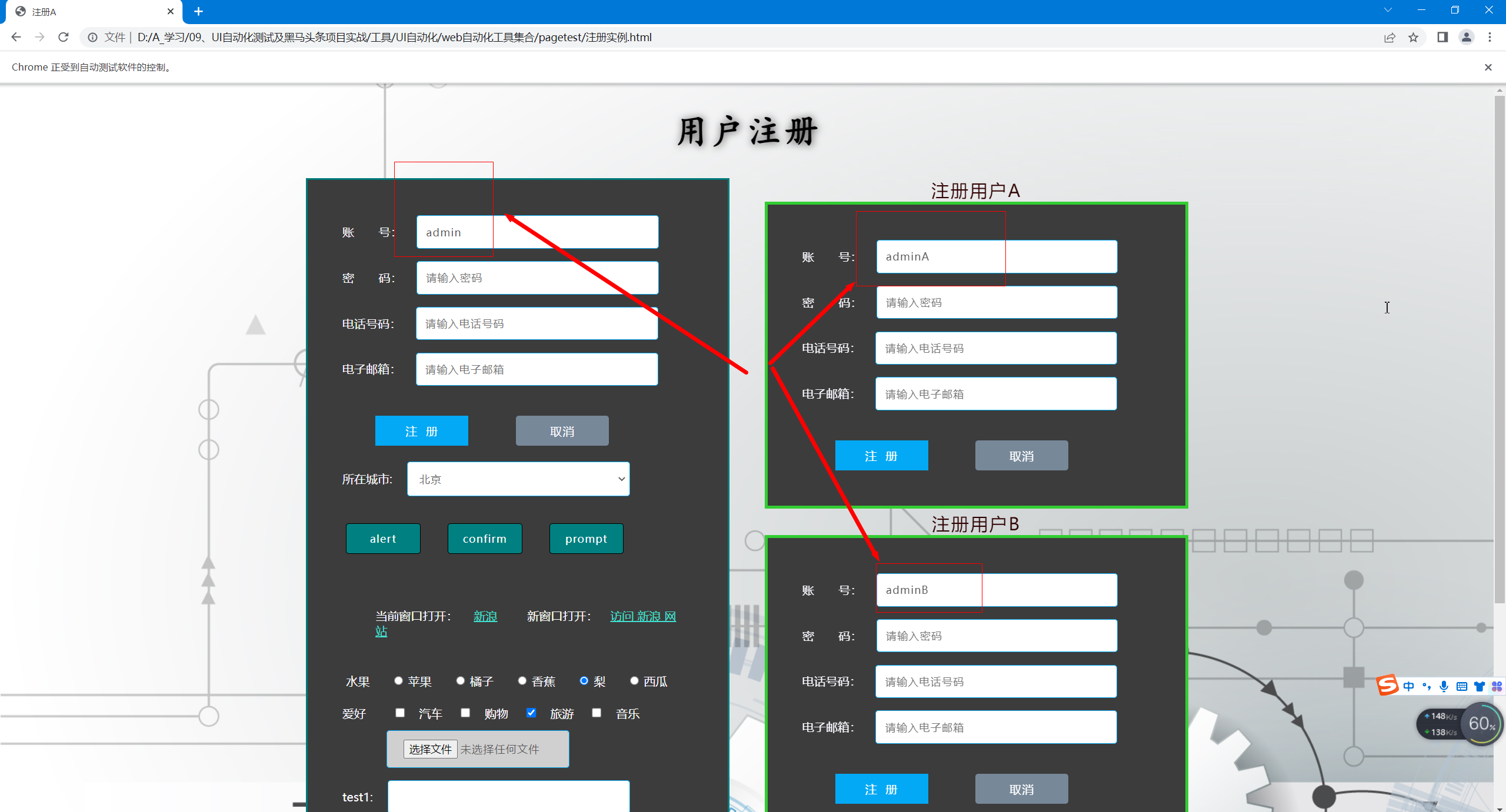Viewport: 1506px width, 812px height.
Task: Open Chrome three-dot menu
Action: [1490, 38]
